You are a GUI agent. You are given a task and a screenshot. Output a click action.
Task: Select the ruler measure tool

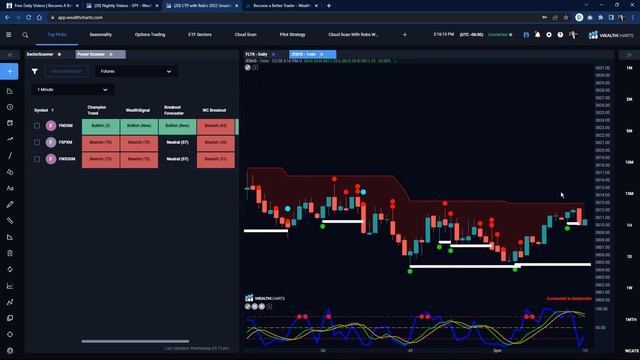[x=10, y=221]
